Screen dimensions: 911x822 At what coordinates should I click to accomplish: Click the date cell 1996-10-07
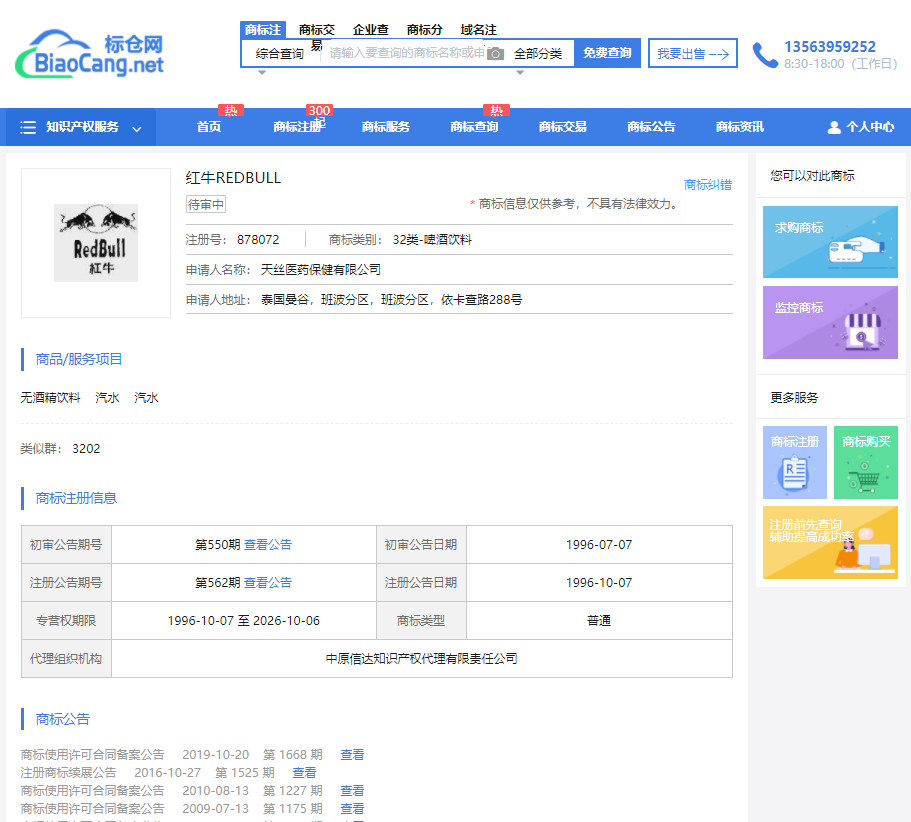coord(599,582)
